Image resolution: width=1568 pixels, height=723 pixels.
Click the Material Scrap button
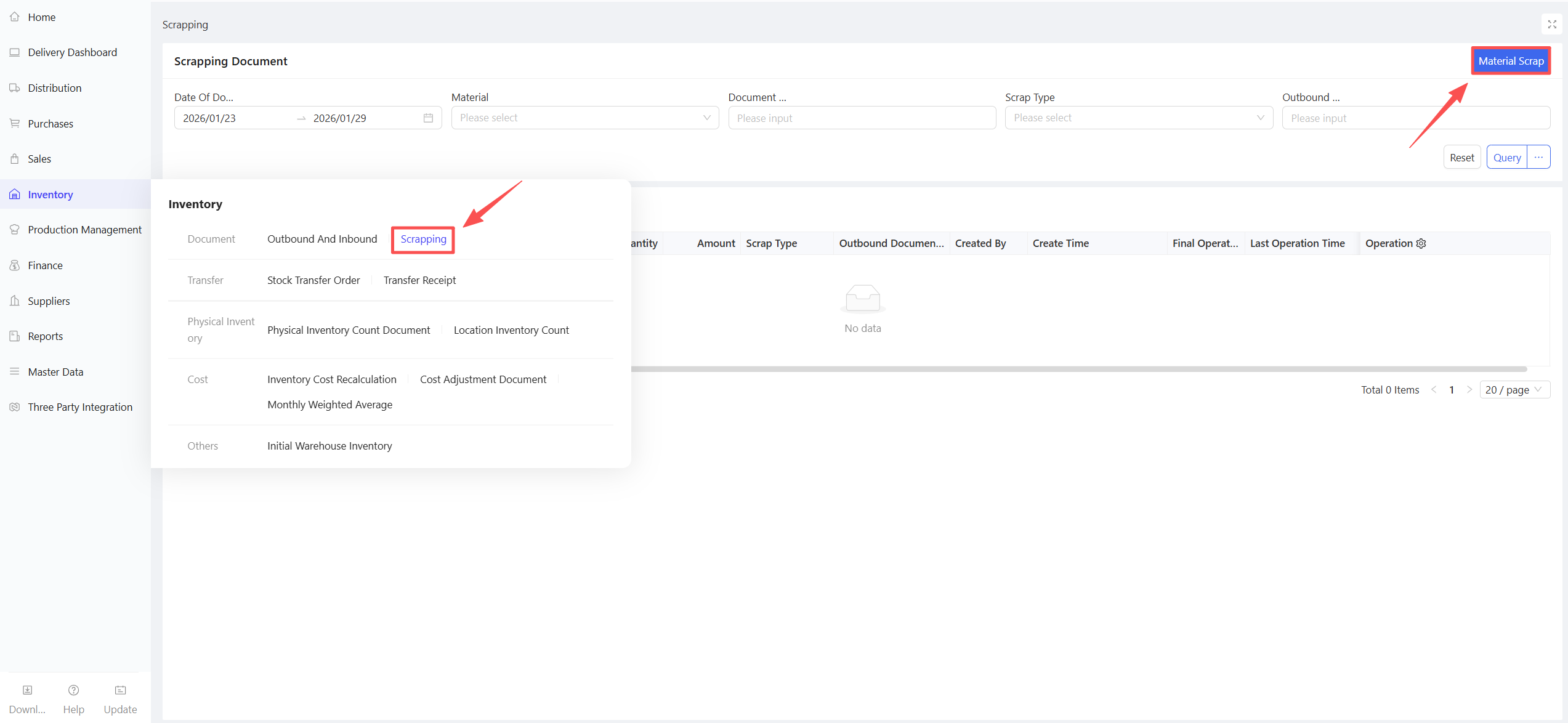point(1510,61)
